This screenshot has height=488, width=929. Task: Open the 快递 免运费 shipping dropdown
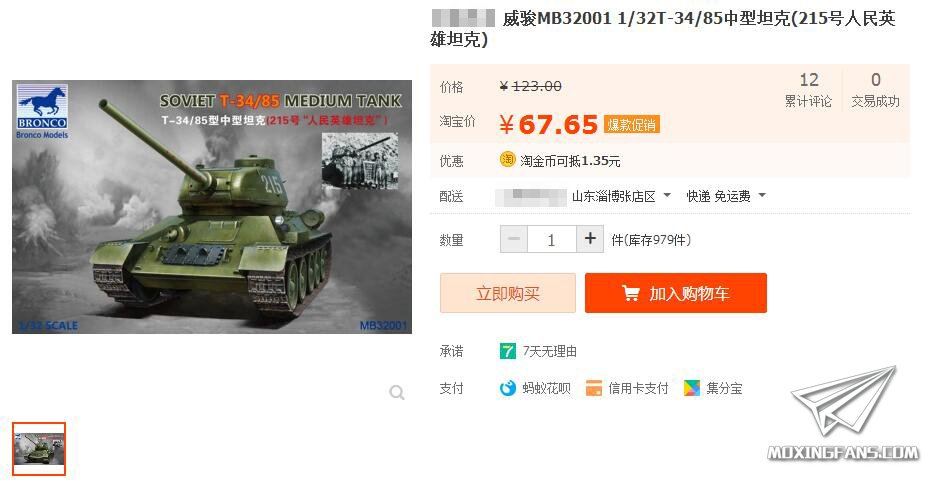pyautogui.click(x=726, y=196)
